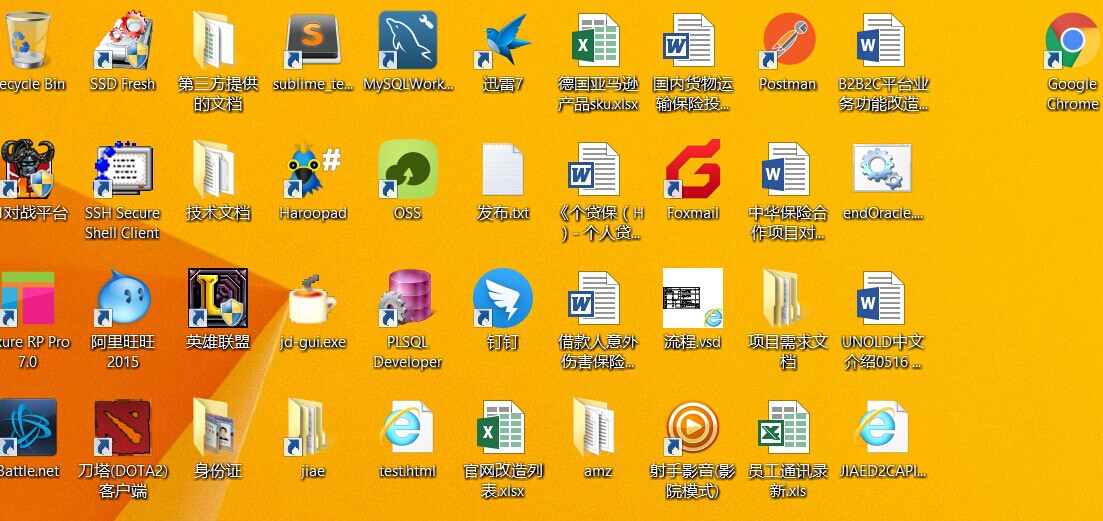Select the 中华保险合作项目对 Word document

[x=787, y=169]
